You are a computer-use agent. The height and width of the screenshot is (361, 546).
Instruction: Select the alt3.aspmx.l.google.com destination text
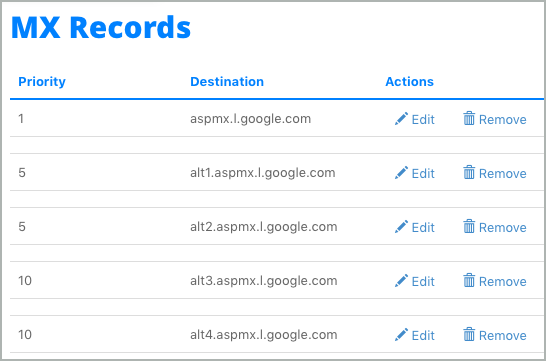tap(264, 281)
